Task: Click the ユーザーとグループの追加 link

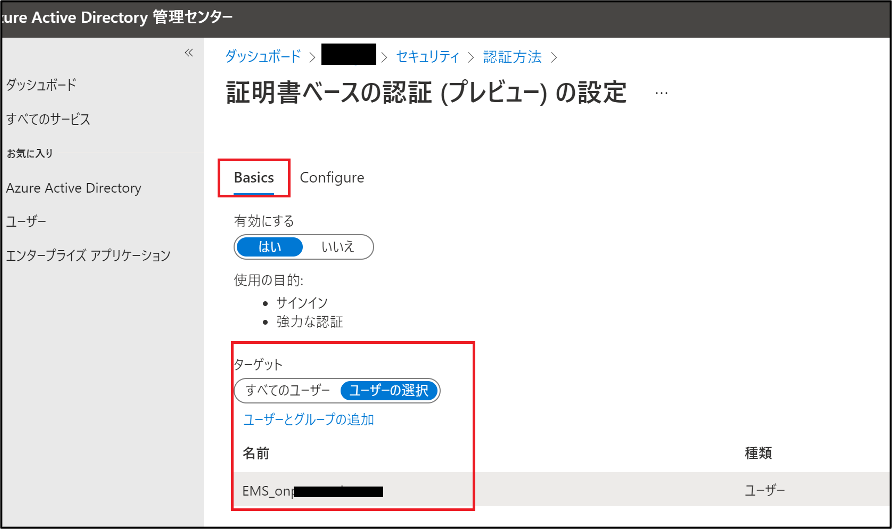Action: (x=308, y=420)
